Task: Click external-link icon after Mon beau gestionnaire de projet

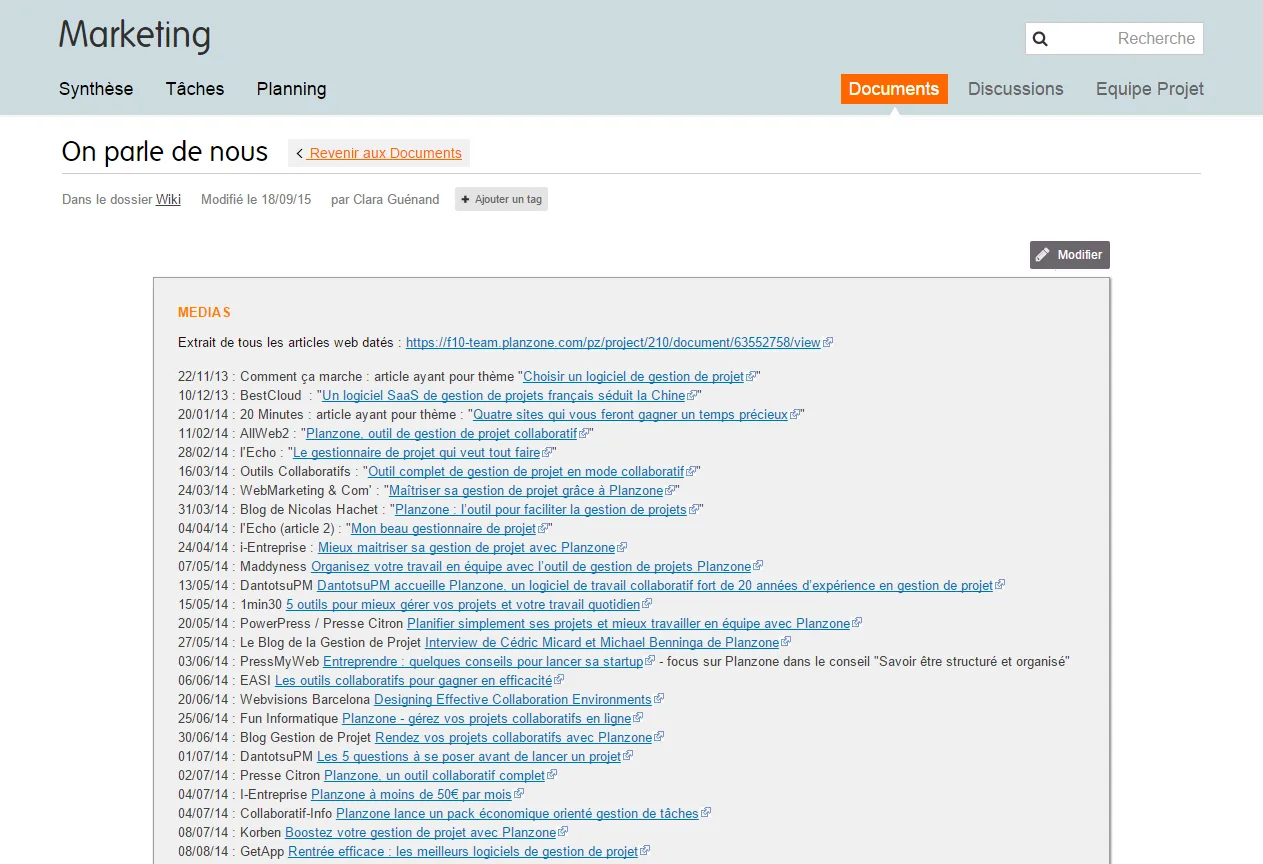Action: point(543,529)
